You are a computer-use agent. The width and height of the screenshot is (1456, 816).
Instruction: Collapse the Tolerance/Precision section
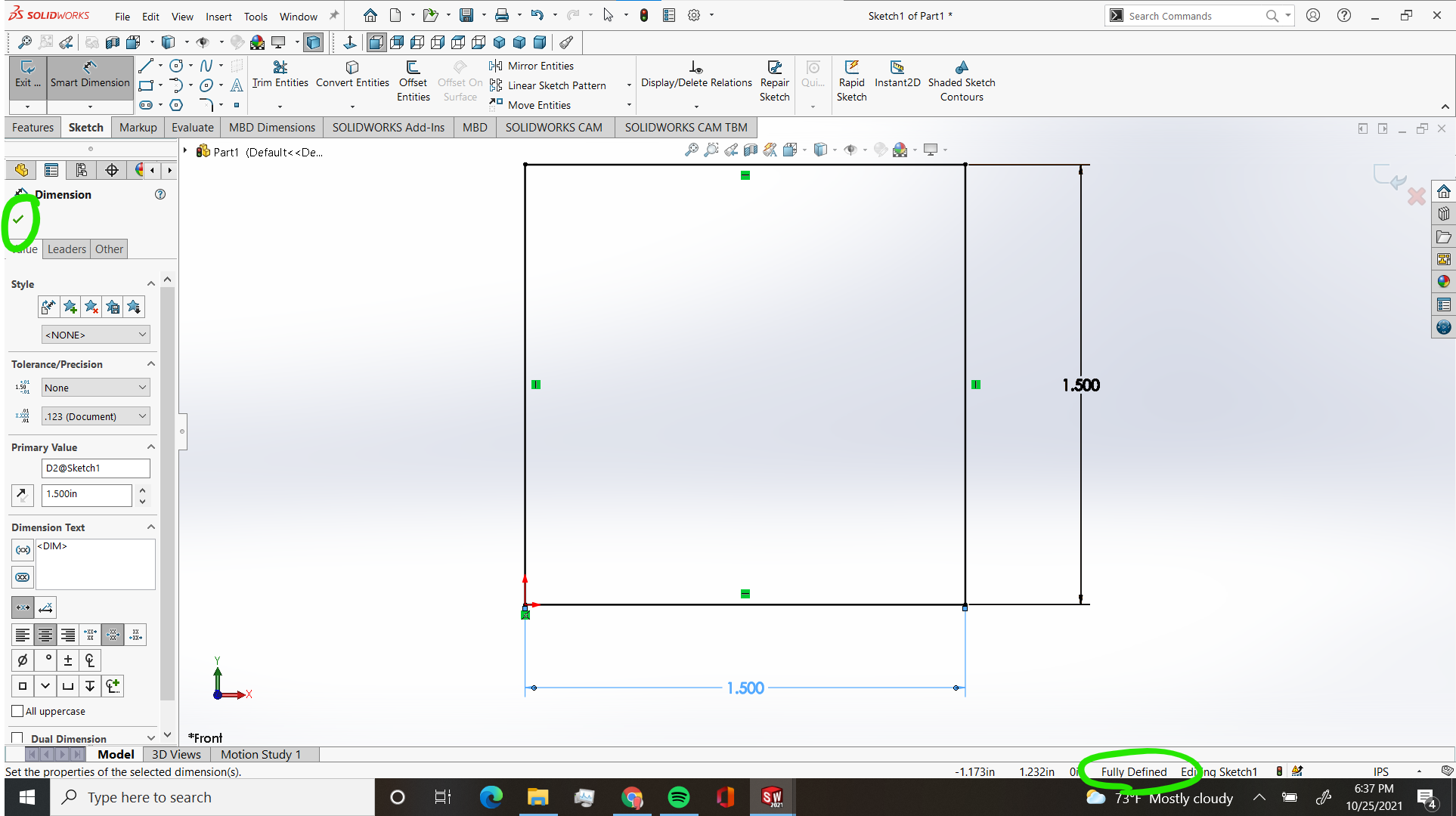pyautogui.click(x=150, y=363)
